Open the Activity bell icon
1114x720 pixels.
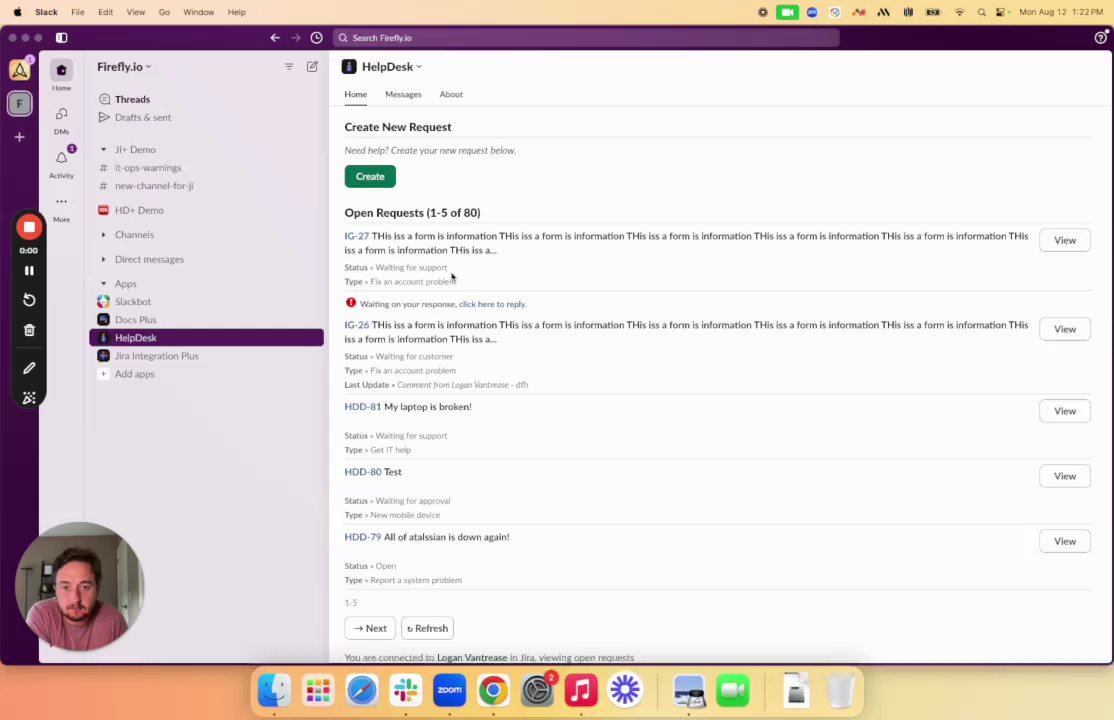[x=61, y=158]
